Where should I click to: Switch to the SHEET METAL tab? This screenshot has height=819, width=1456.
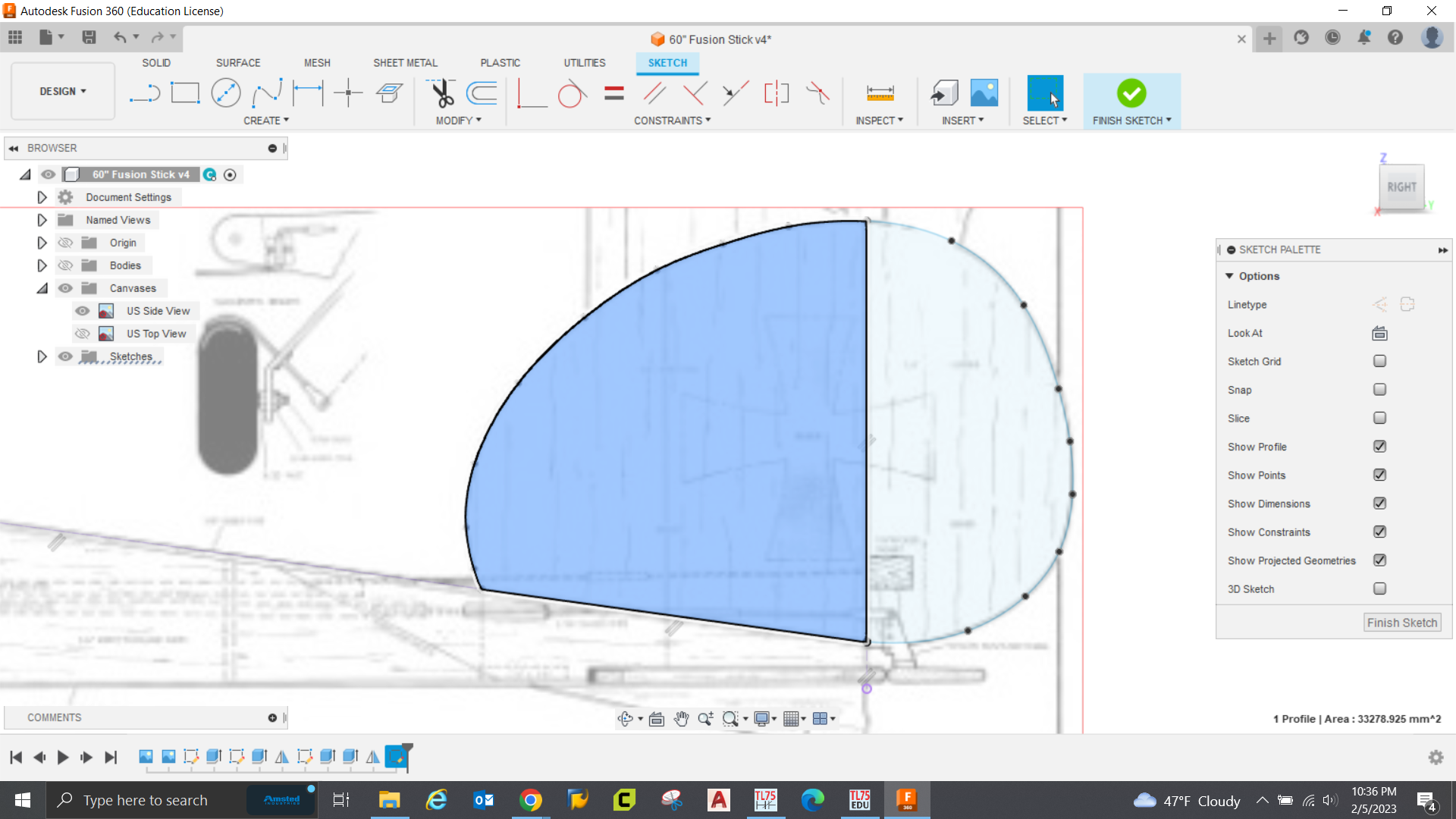pos(405,63)
